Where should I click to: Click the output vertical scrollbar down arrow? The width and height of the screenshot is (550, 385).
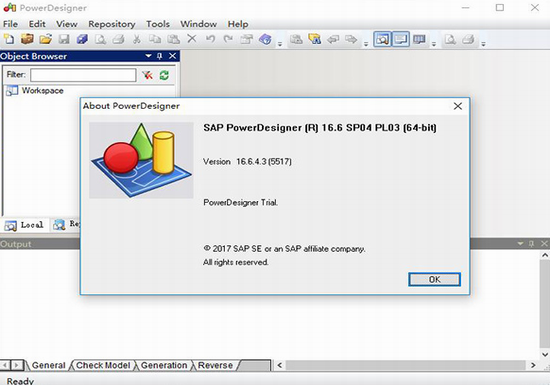coord(545,355)
